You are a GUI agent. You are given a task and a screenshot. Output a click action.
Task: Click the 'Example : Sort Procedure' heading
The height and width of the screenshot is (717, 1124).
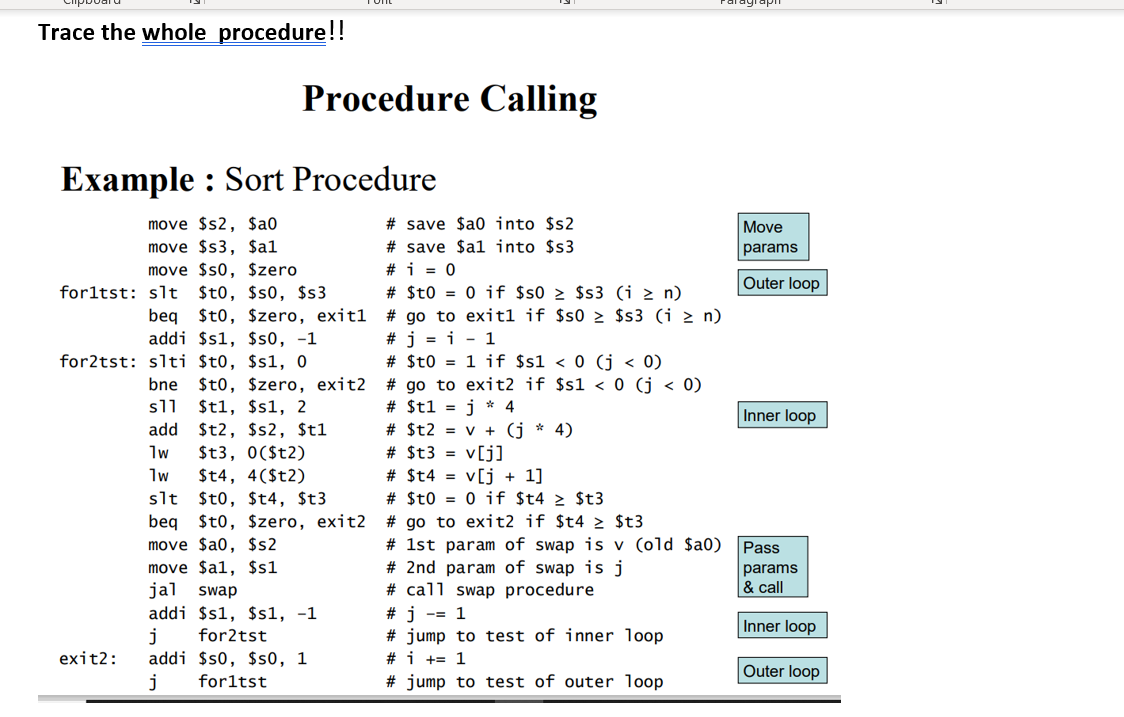[x=248, y=180]
